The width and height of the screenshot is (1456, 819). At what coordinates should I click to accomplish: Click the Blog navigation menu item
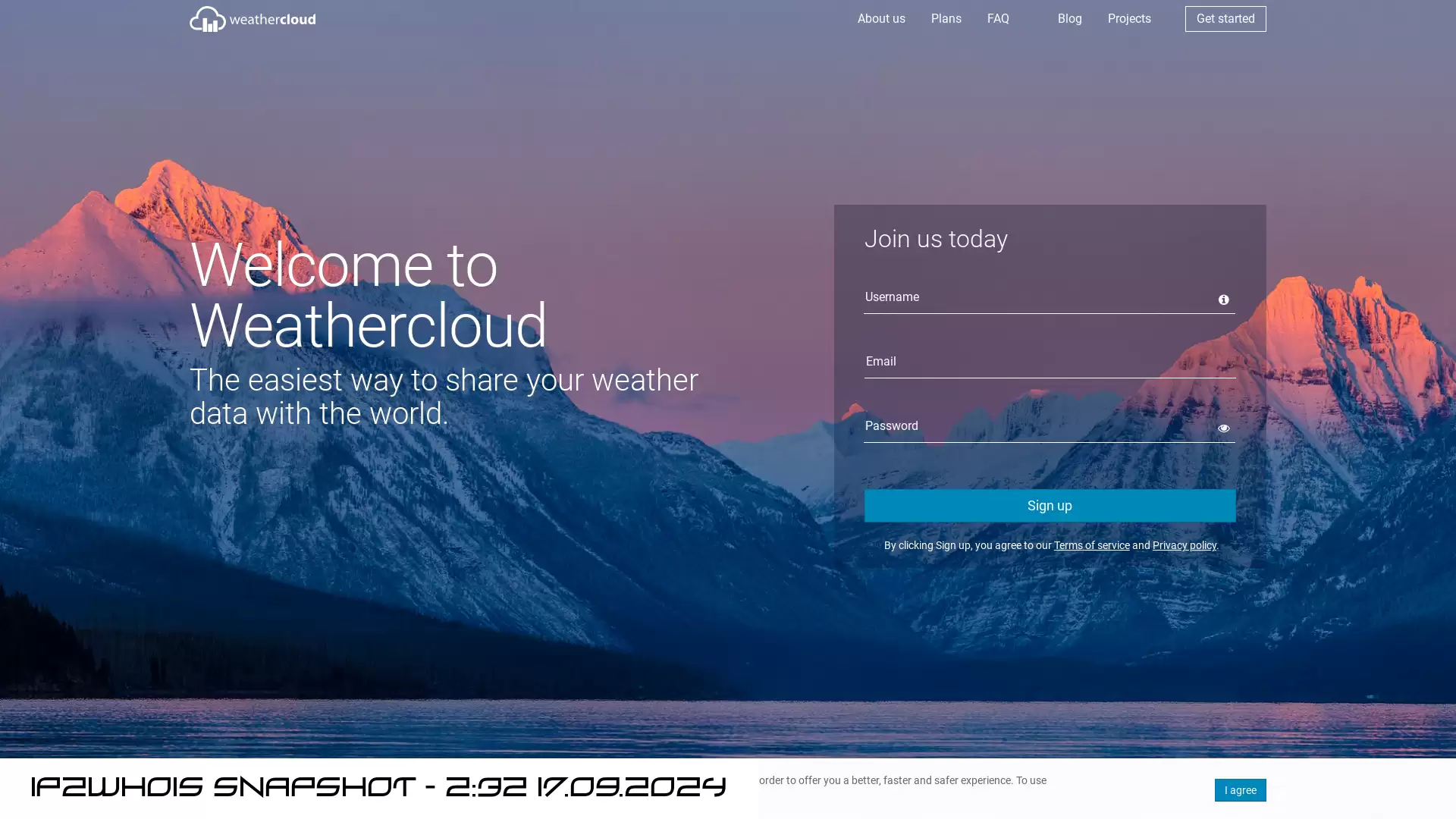[x=1070, y=18]
